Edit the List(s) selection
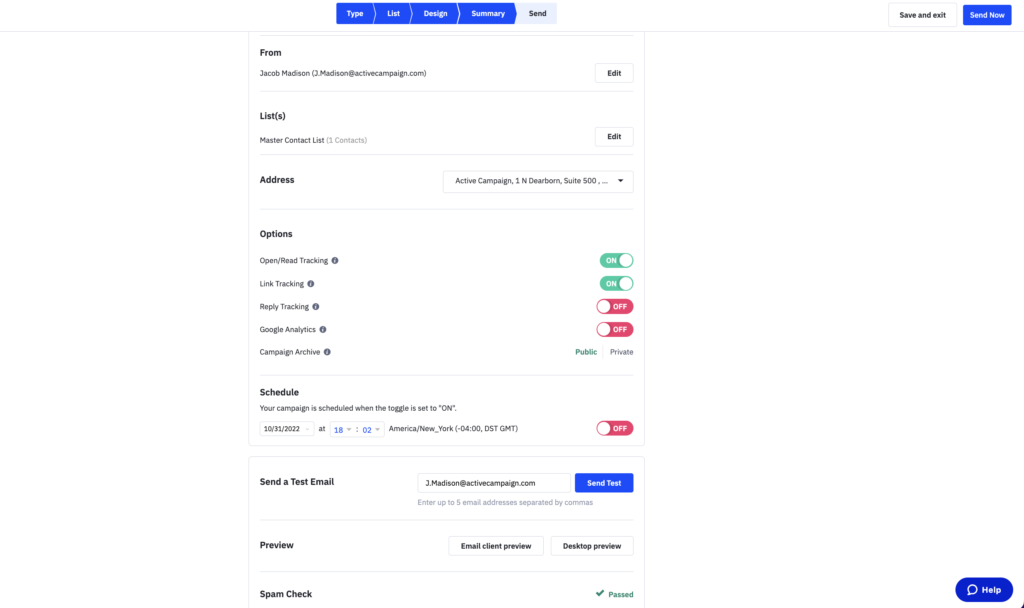 pos(614,136)
